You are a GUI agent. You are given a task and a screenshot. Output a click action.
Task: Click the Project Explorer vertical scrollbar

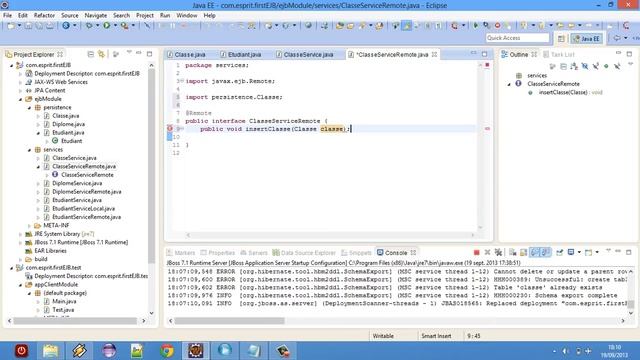[x=151, y=165]
